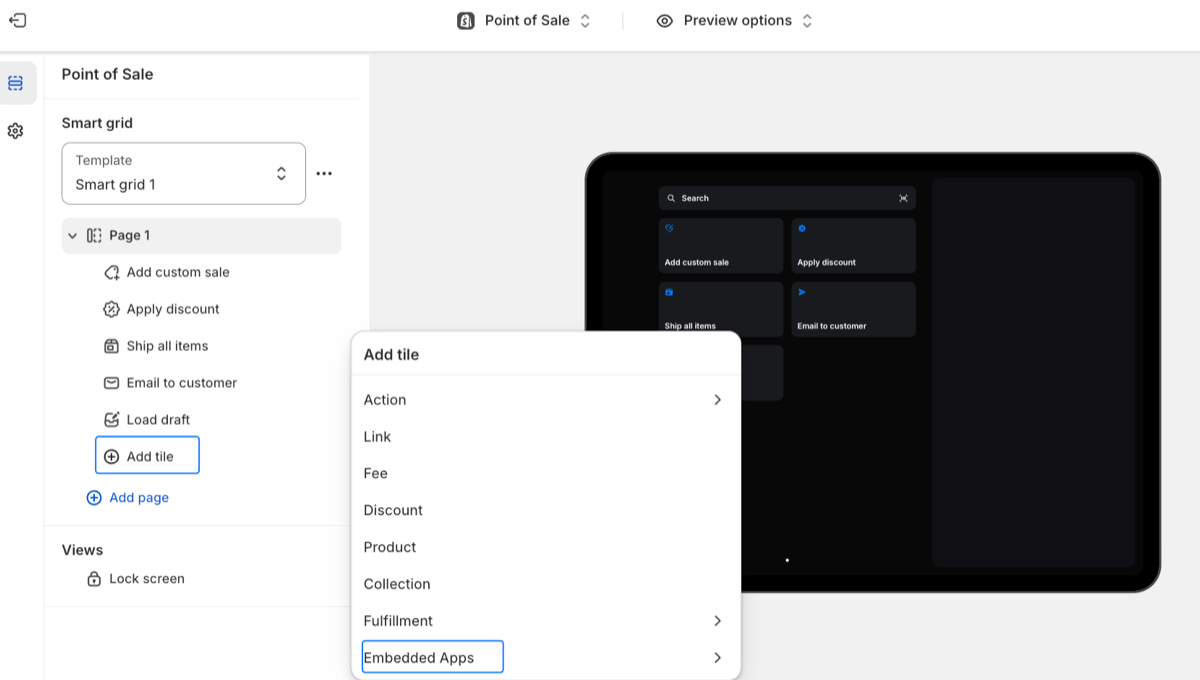This screenshot has height=680, width=1200.
Task: Click the search magnifier in tablet preview
Action: tap(671, 199)
